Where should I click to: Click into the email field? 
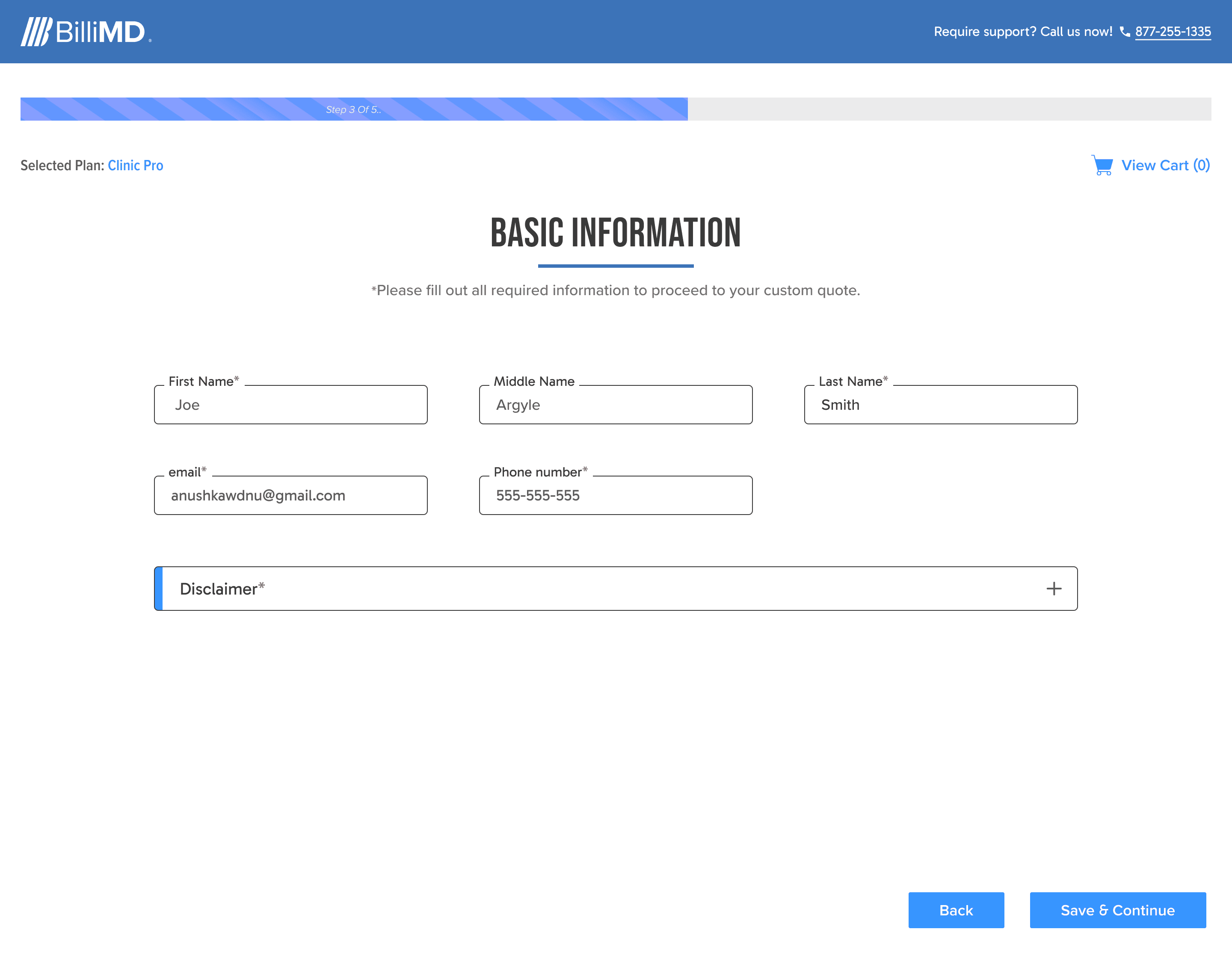[x=290, y=496]
